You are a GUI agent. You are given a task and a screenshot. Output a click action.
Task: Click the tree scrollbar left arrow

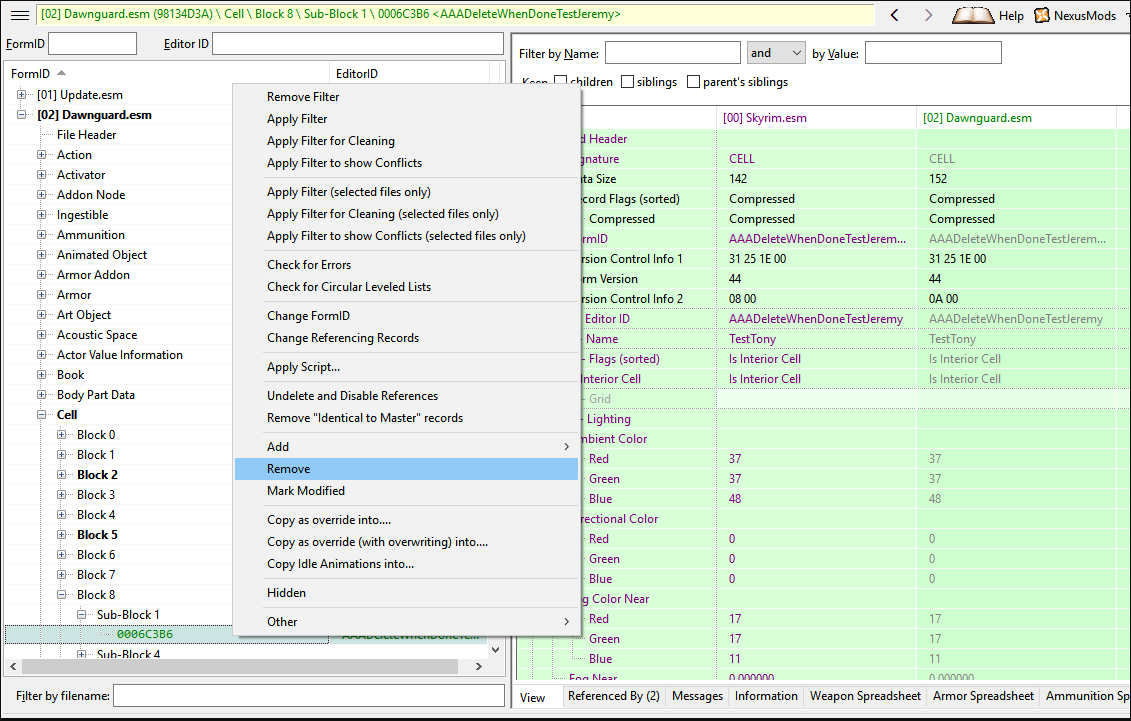(12, 667)
